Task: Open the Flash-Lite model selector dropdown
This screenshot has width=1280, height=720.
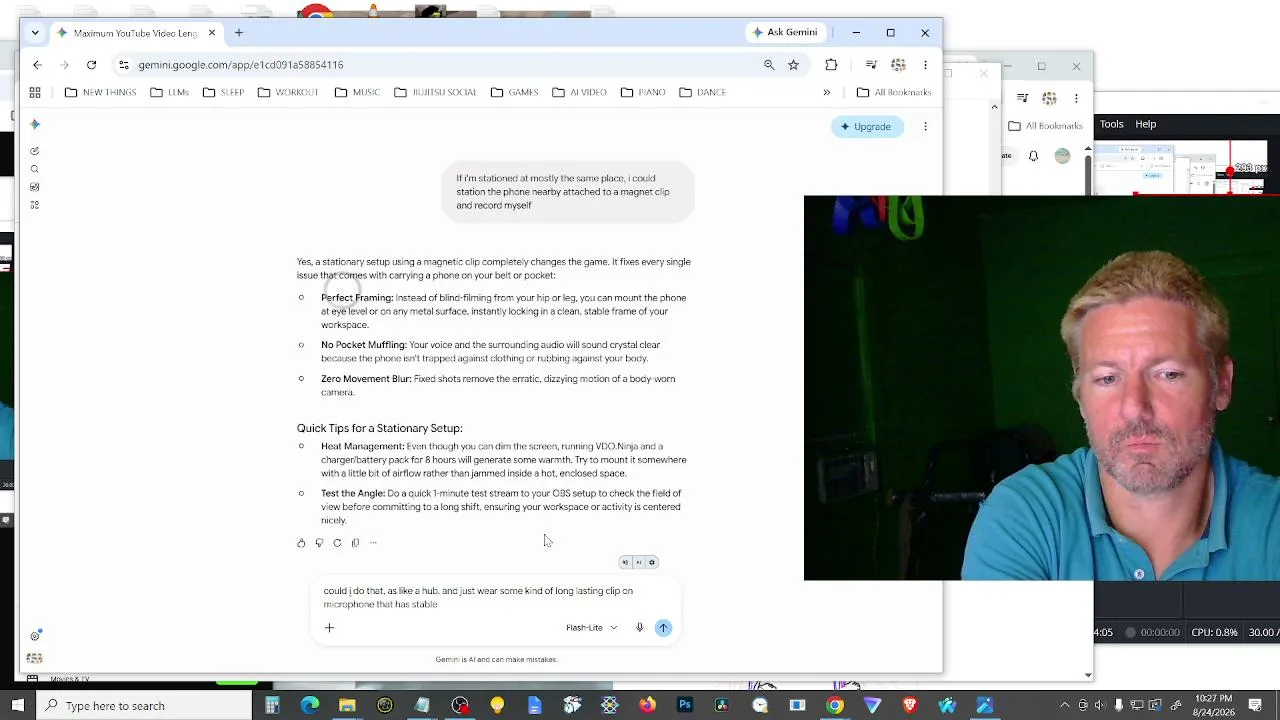Action: click(592, 628)
